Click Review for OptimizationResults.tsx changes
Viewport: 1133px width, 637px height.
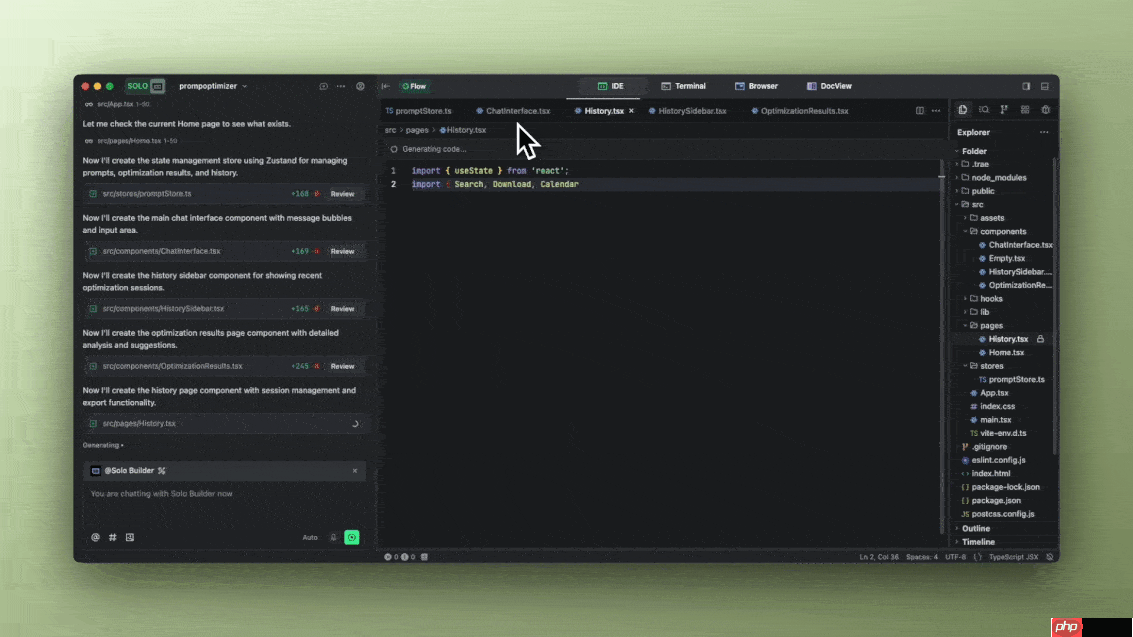(x=342, y=366)
